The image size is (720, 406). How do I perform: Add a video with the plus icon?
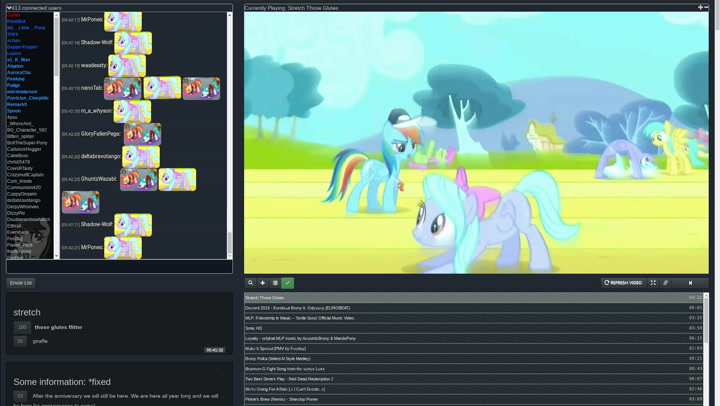point(263,283)
